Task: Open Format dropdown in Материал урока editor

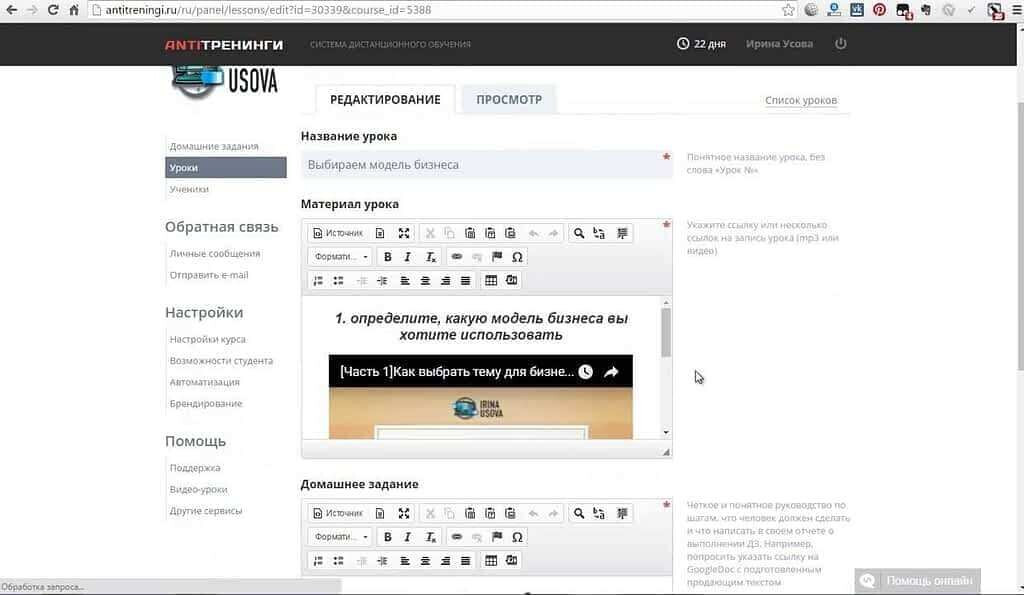Action: (340, 257)
